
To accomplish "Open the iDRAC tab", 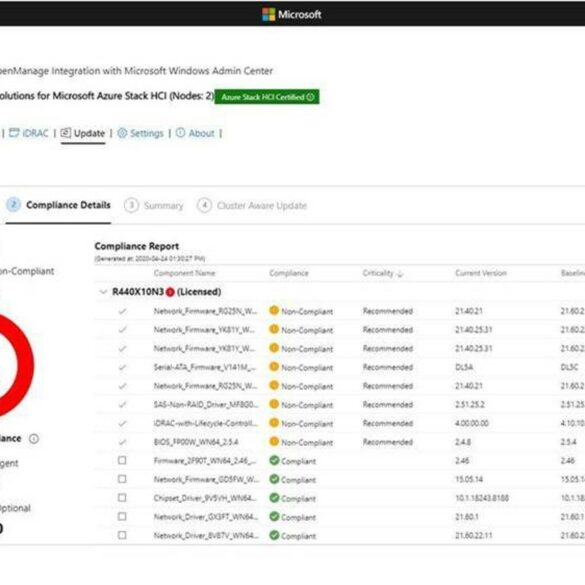I will tap(29, 133).
